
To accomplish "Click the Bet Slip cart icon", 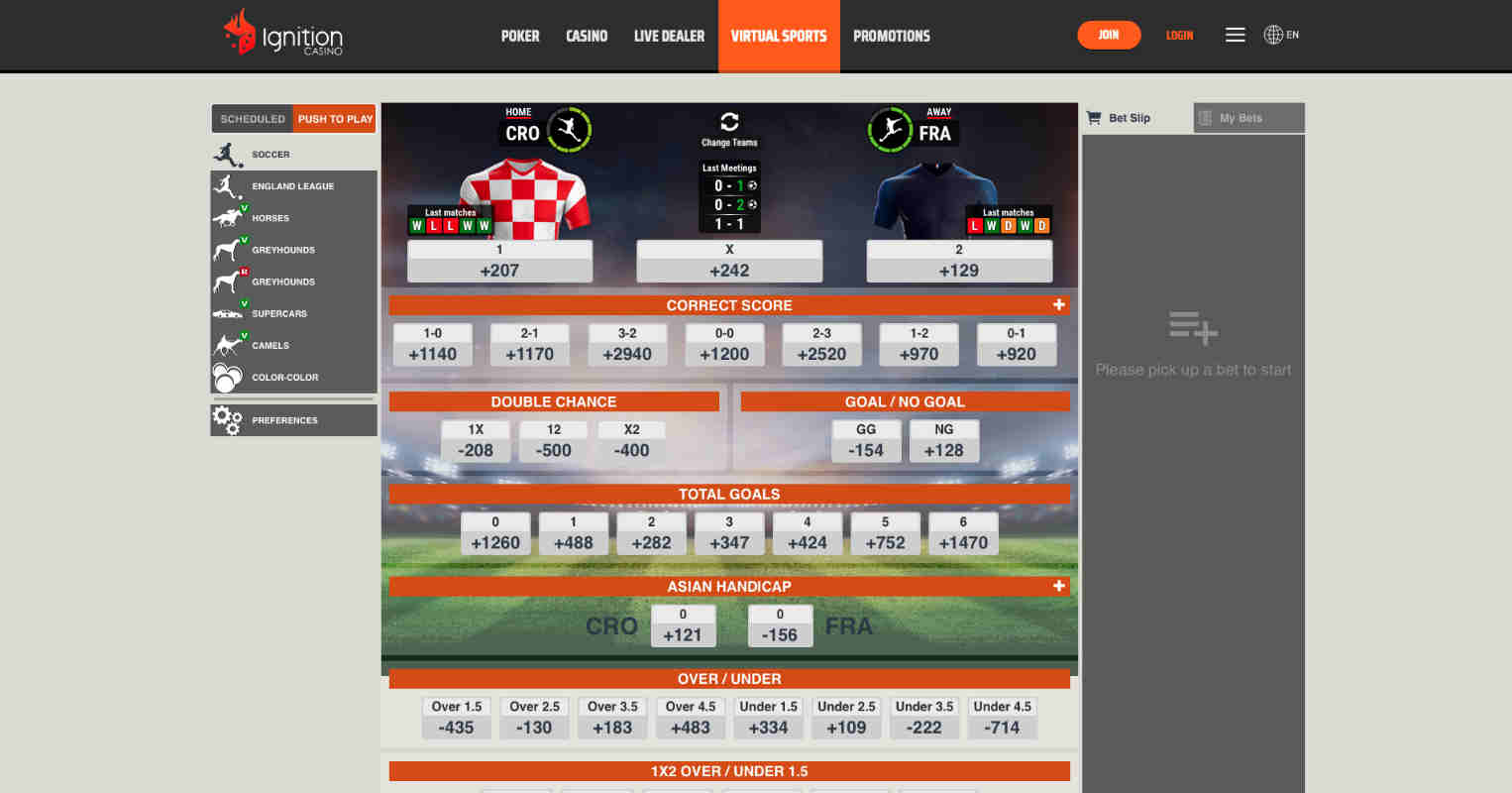I will point(1094,117).
